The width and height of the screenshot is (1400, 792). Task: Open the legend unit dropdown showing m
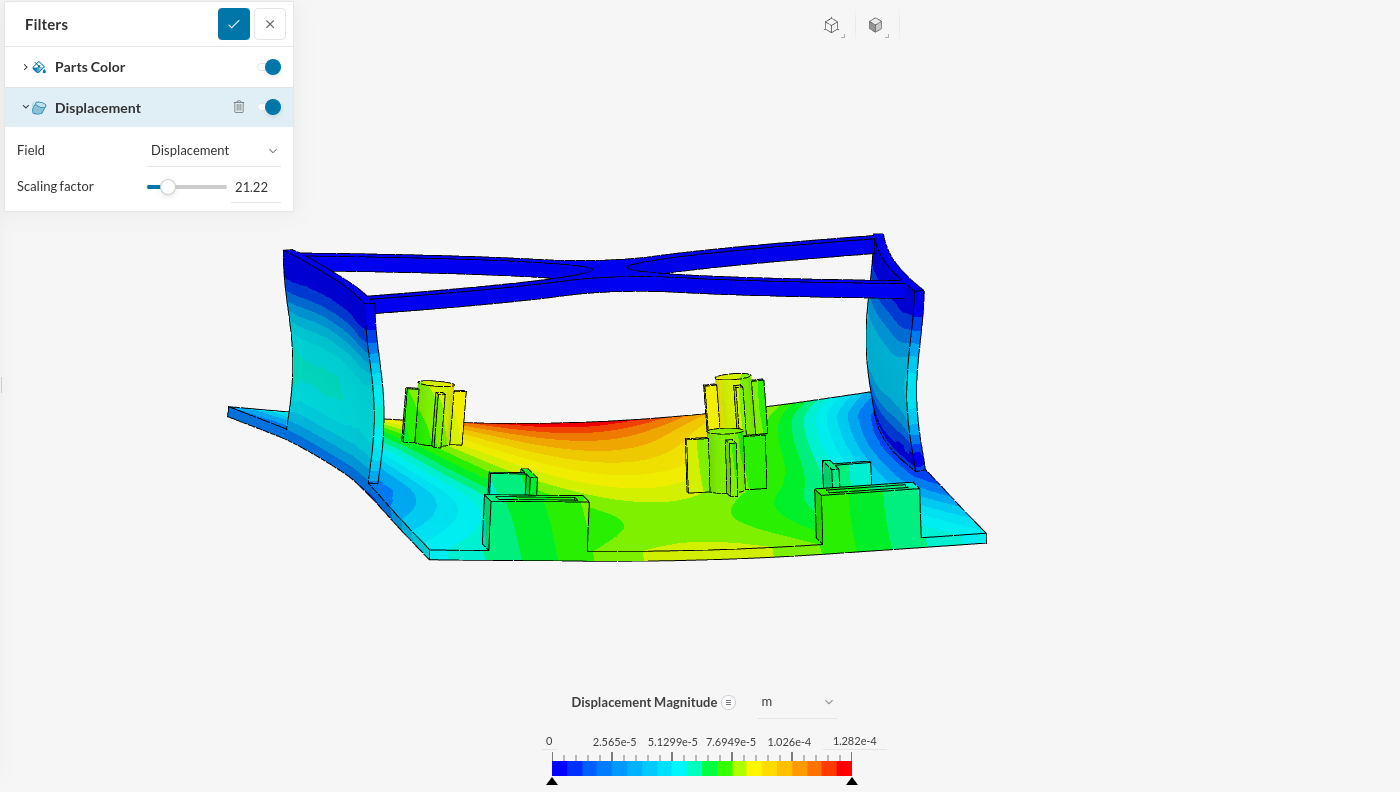pos(797,702)
